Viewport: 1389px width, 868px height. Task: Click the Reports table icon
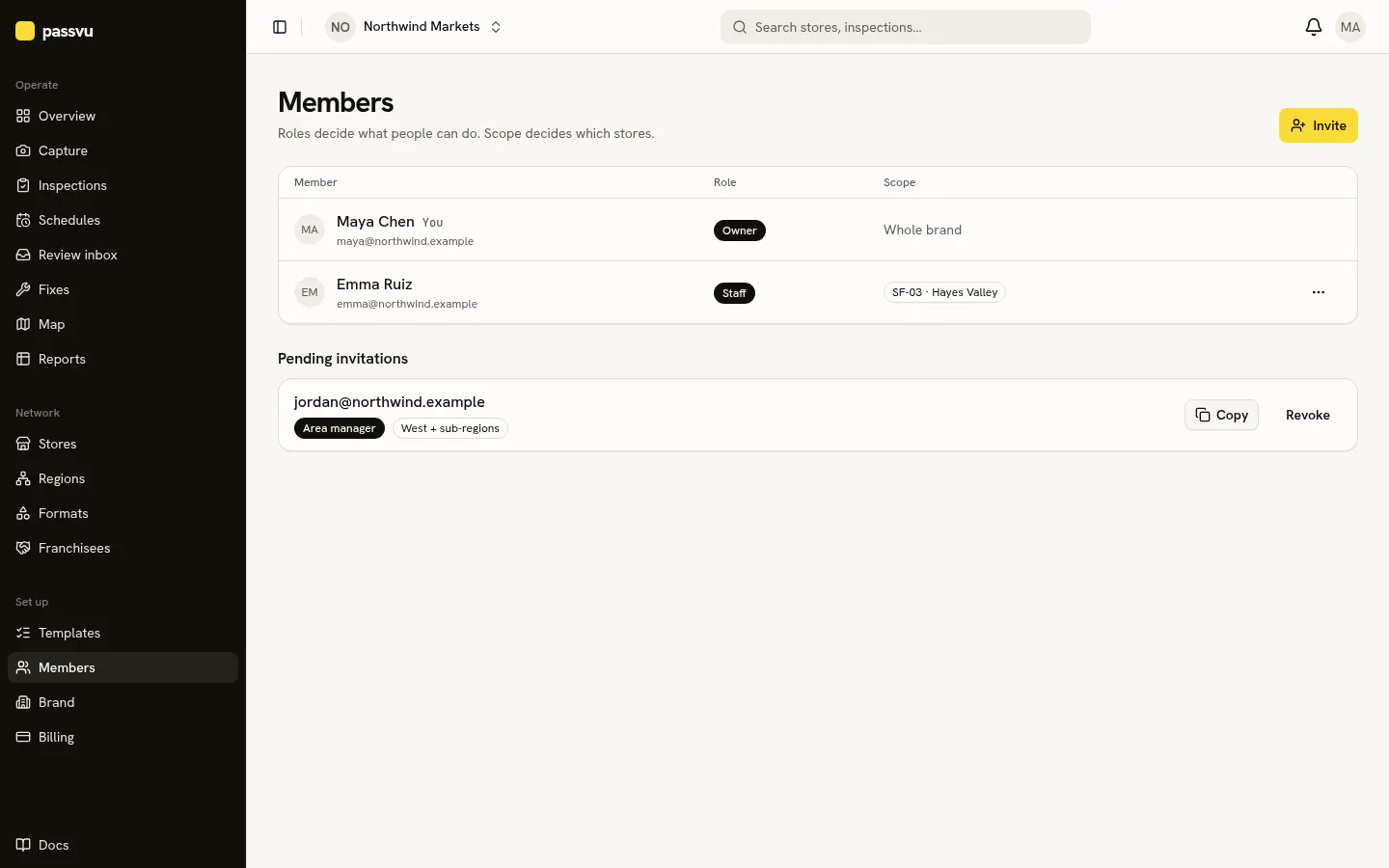[x=23, y=359]
